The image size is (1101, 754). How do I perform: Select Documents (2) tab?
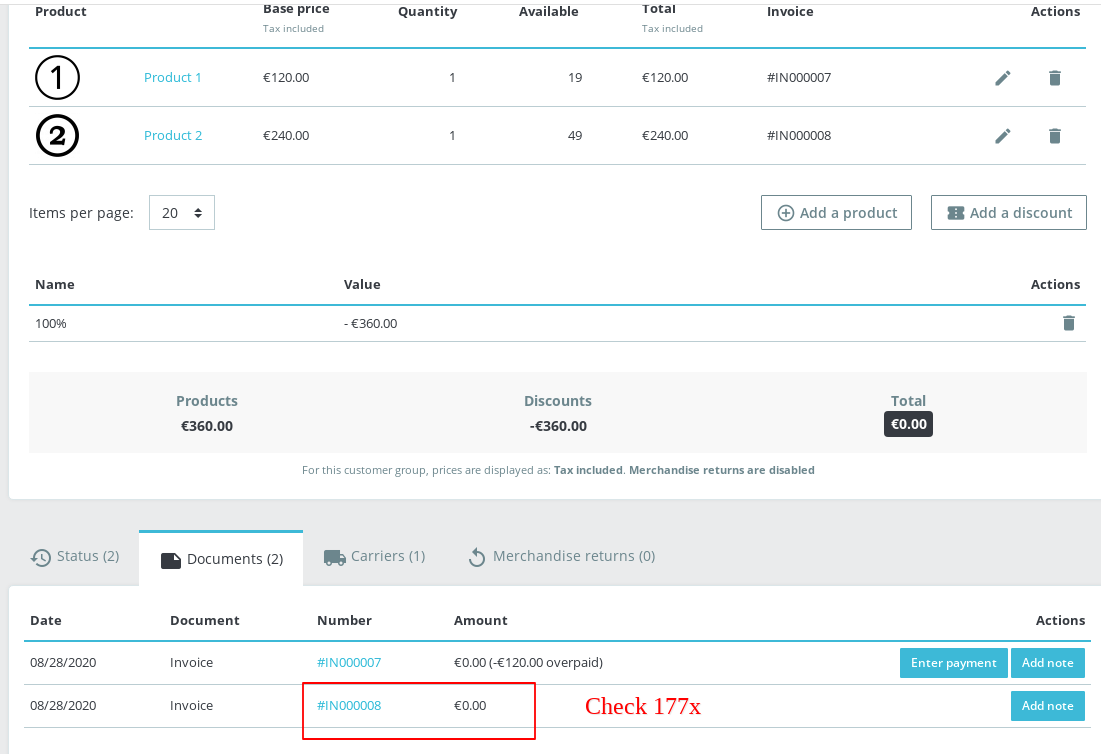point(221,559)
